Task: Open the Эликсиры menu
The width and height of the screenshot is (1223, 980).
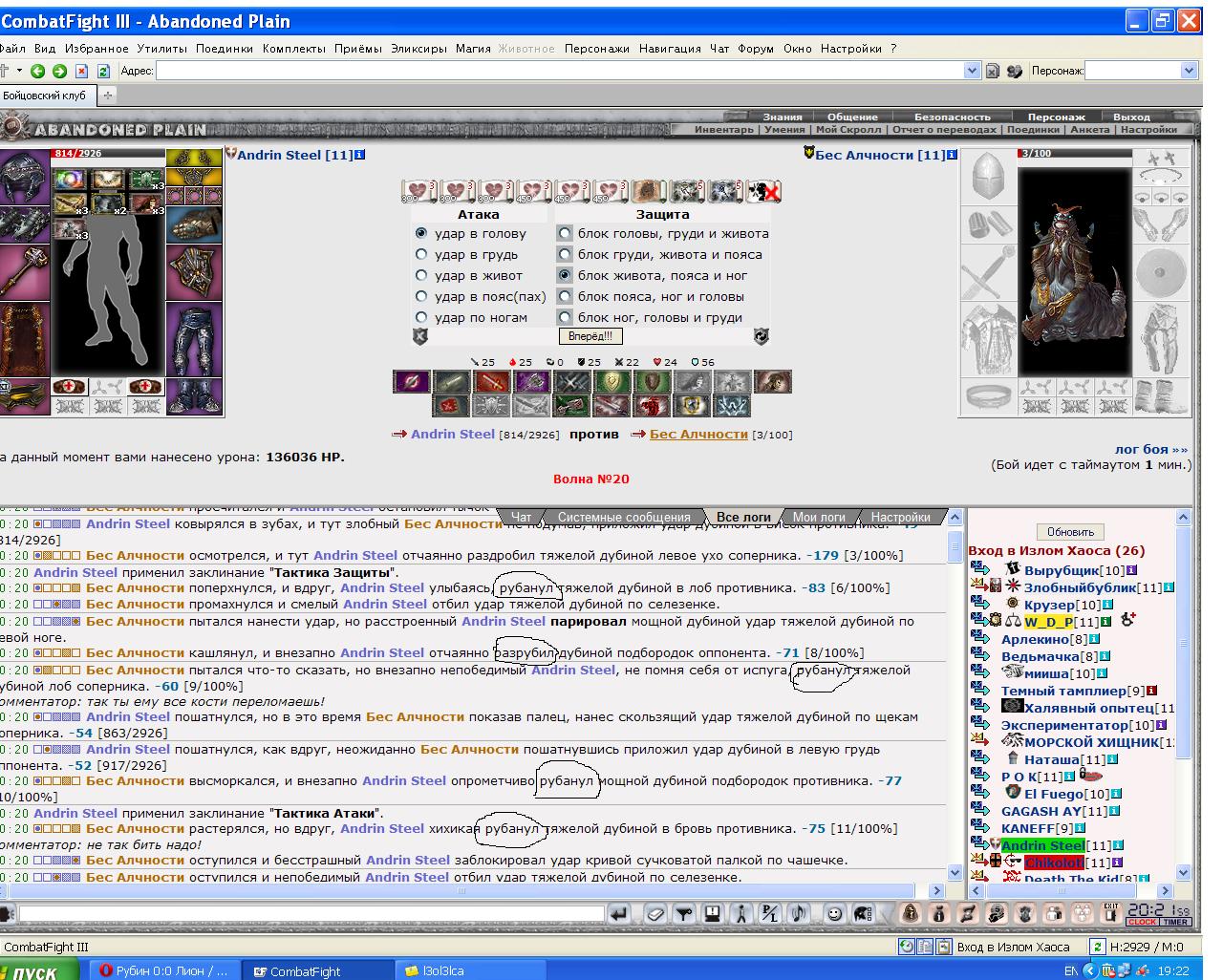Action: pos(418,48)
